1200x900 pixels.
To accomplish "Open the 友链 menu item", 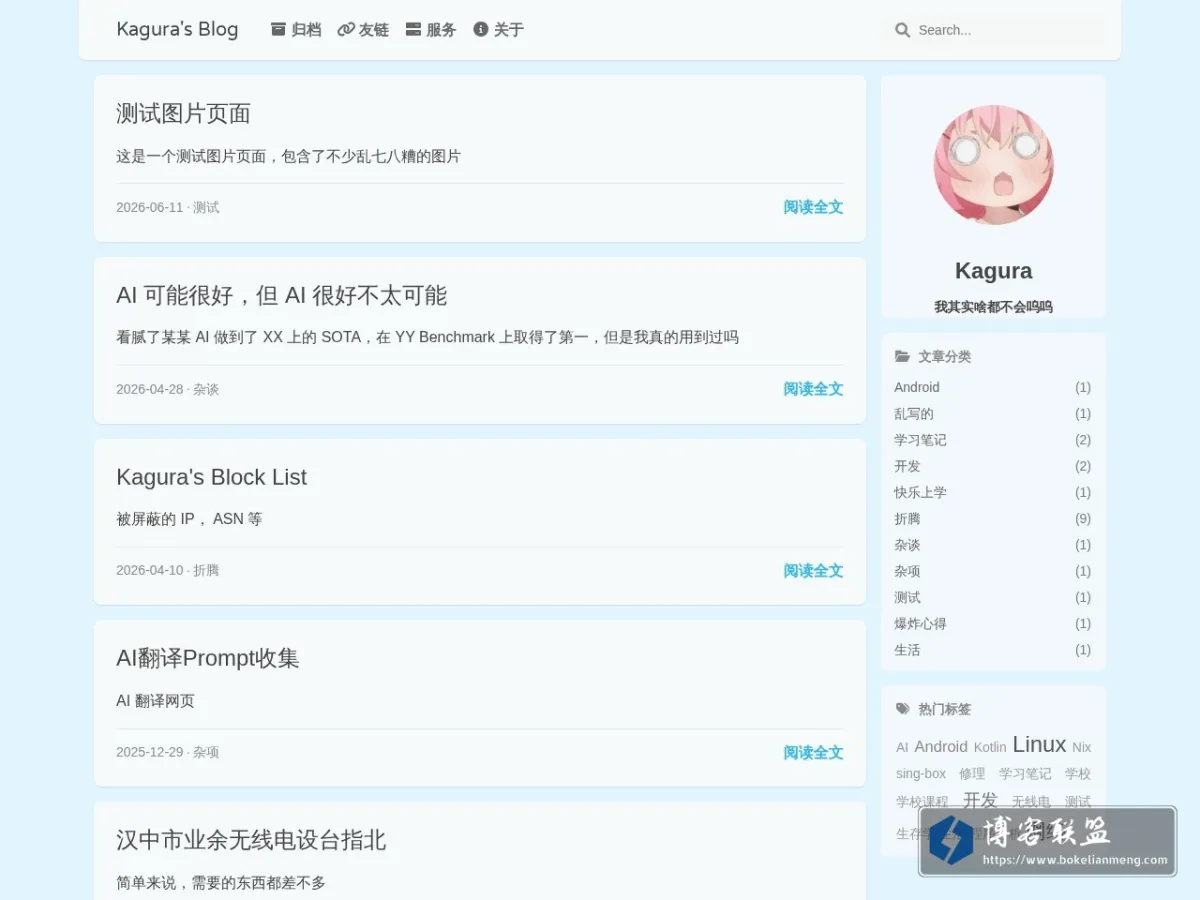I will (363, 29).
